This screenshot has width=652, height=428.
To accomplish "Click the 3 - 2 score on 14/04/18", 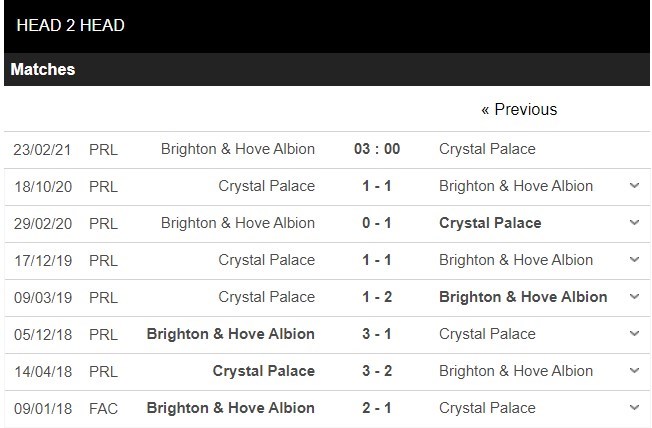I will (377, 371).
